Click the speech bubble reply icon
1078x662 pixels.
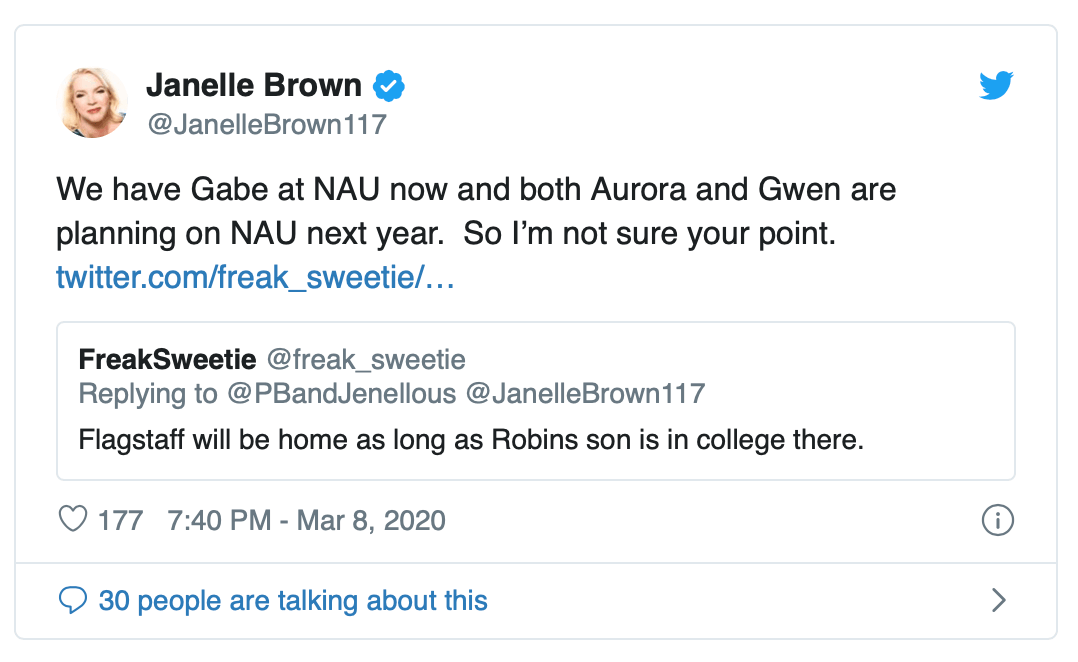tap(73, 600)
